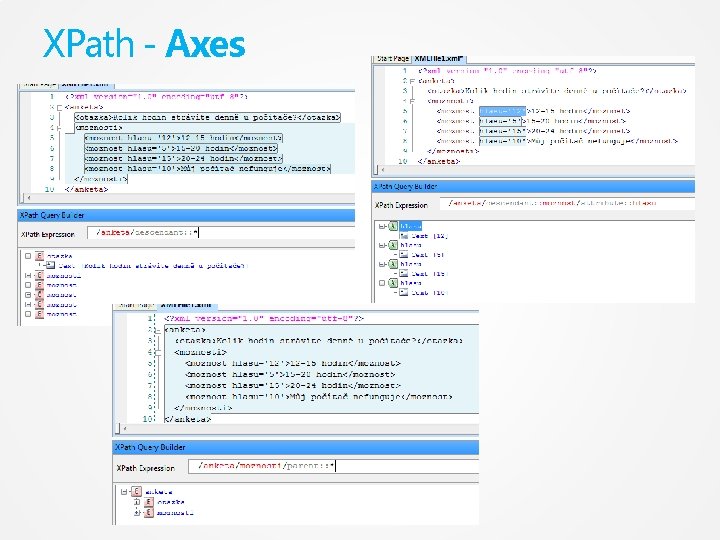Click scroll-left arrow in attribute window editor

click(382, 170)
